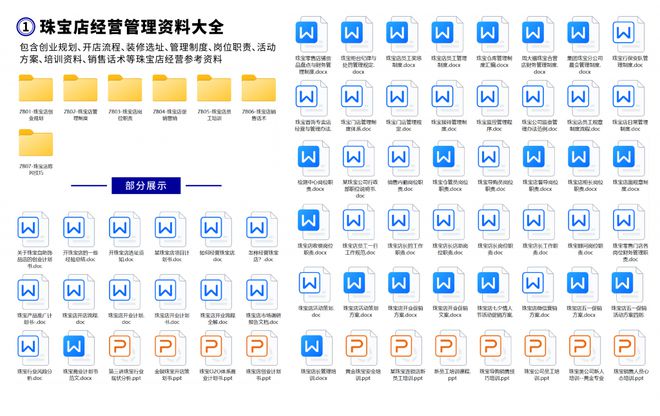The image size is (660, 416).
Task: Select 珠宝销售人员心态培训.ppt presentation
Action: [629, 349]
